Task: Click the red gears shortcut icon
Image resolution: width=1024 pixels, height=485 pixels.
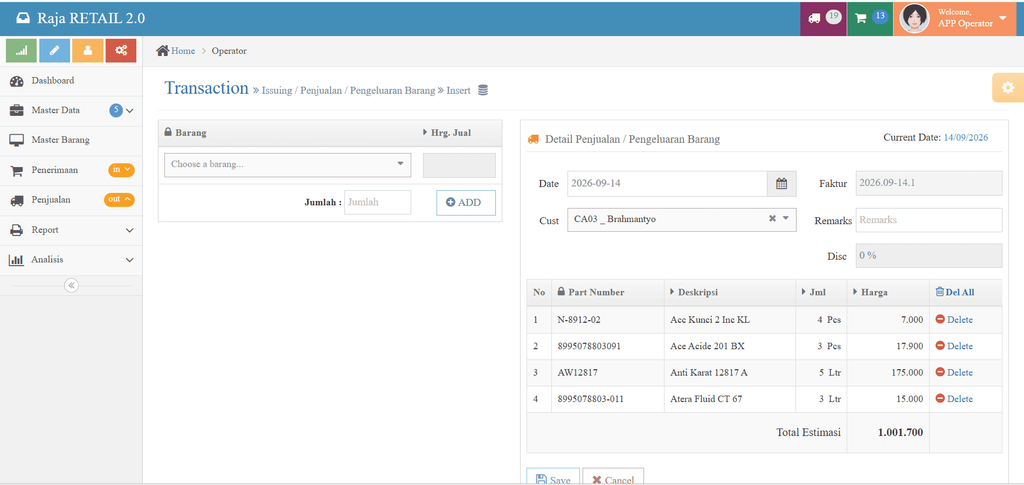Action: point(121,50)
